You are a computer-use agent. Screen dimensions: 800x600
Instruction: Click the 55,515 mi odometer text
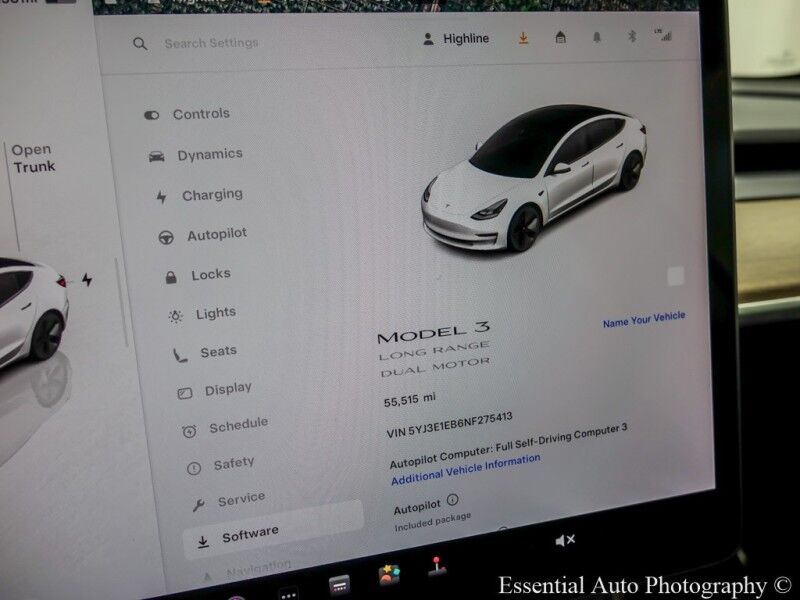(x=410, y=400)
